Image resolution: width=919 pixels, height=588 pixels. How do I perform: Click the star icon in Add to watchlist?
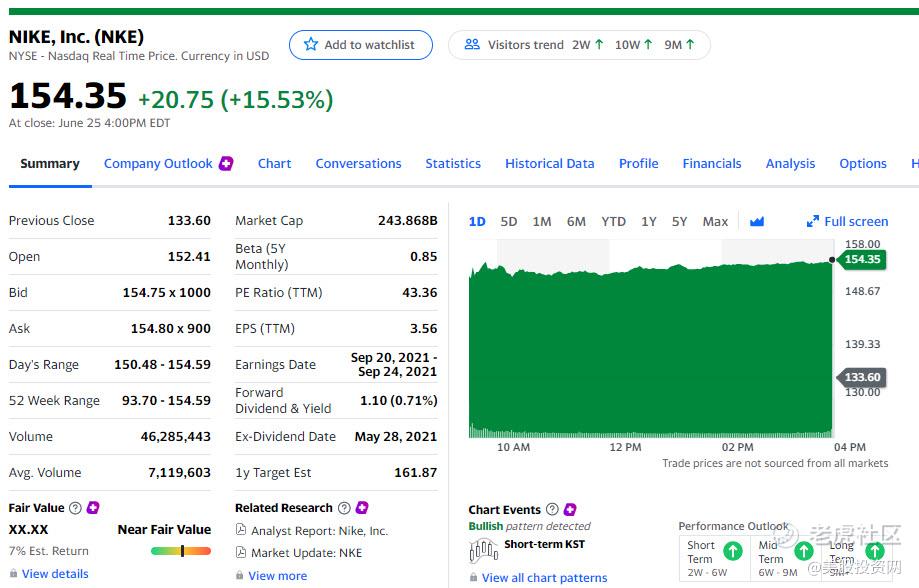coord(311,44)
